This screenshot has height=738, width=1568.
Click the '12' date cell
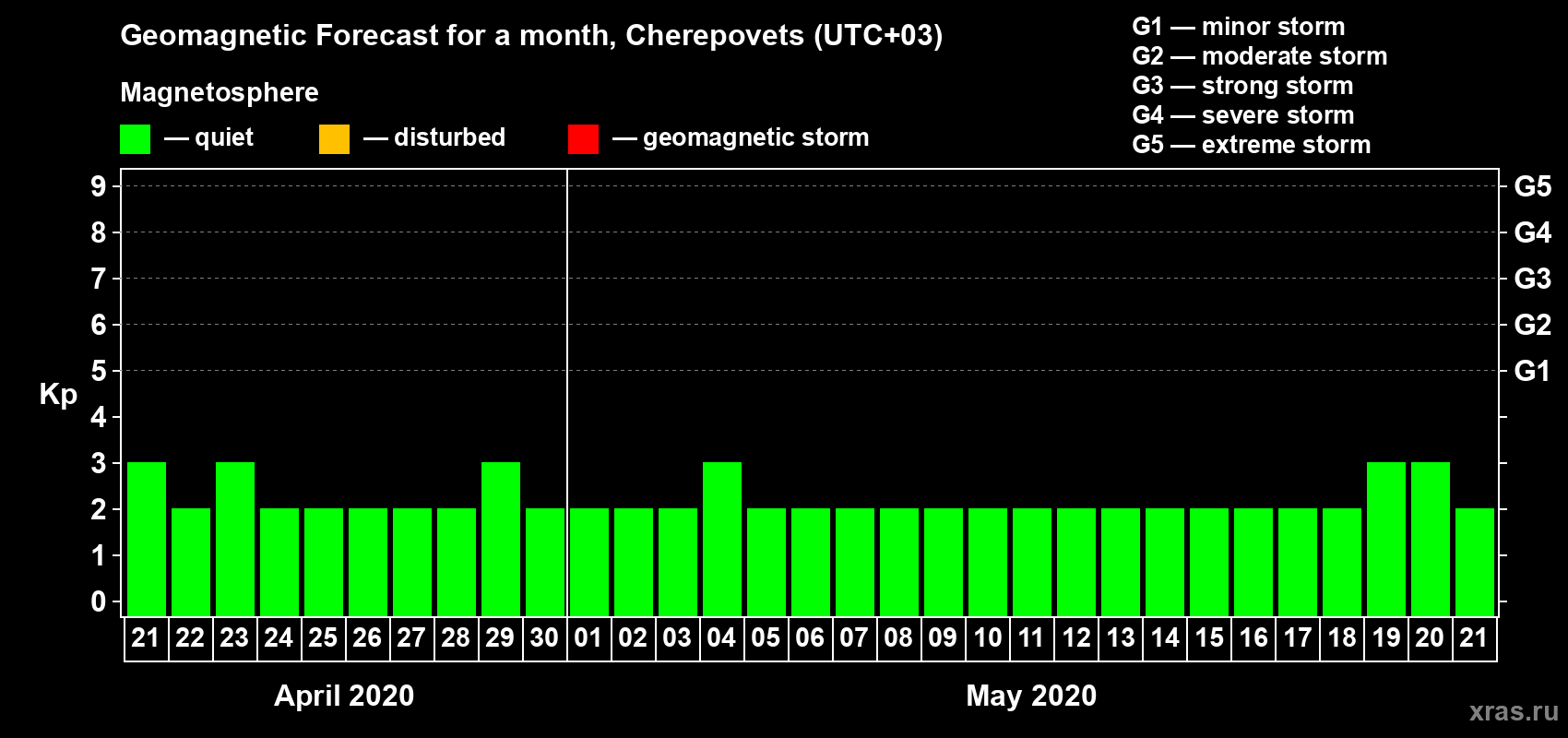pyautogui.click(x=1076, y=638)
